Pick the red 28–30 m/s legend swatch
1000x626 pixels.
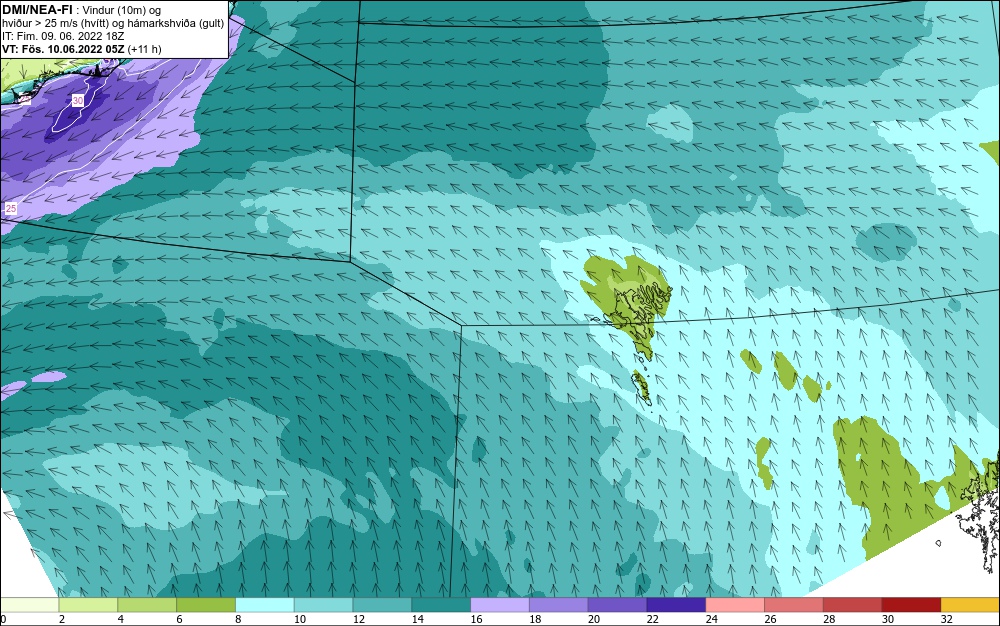click(852, 605)
